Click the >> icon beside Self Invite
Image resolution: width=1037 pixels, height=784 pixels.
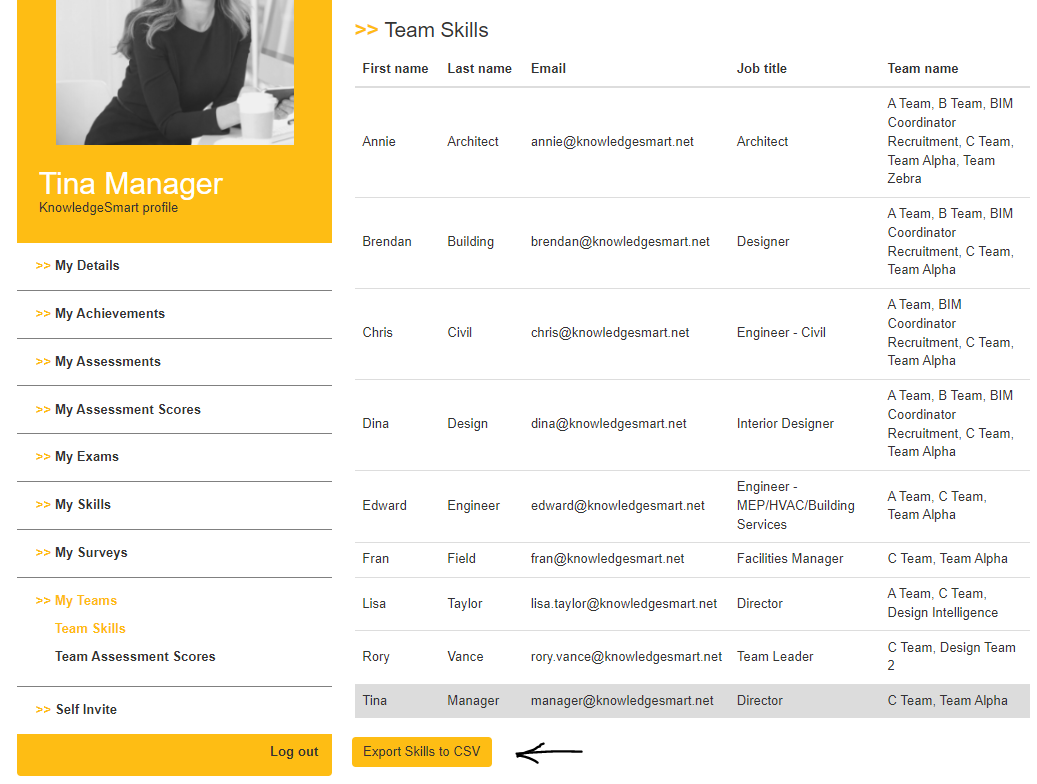coord(45,709)
